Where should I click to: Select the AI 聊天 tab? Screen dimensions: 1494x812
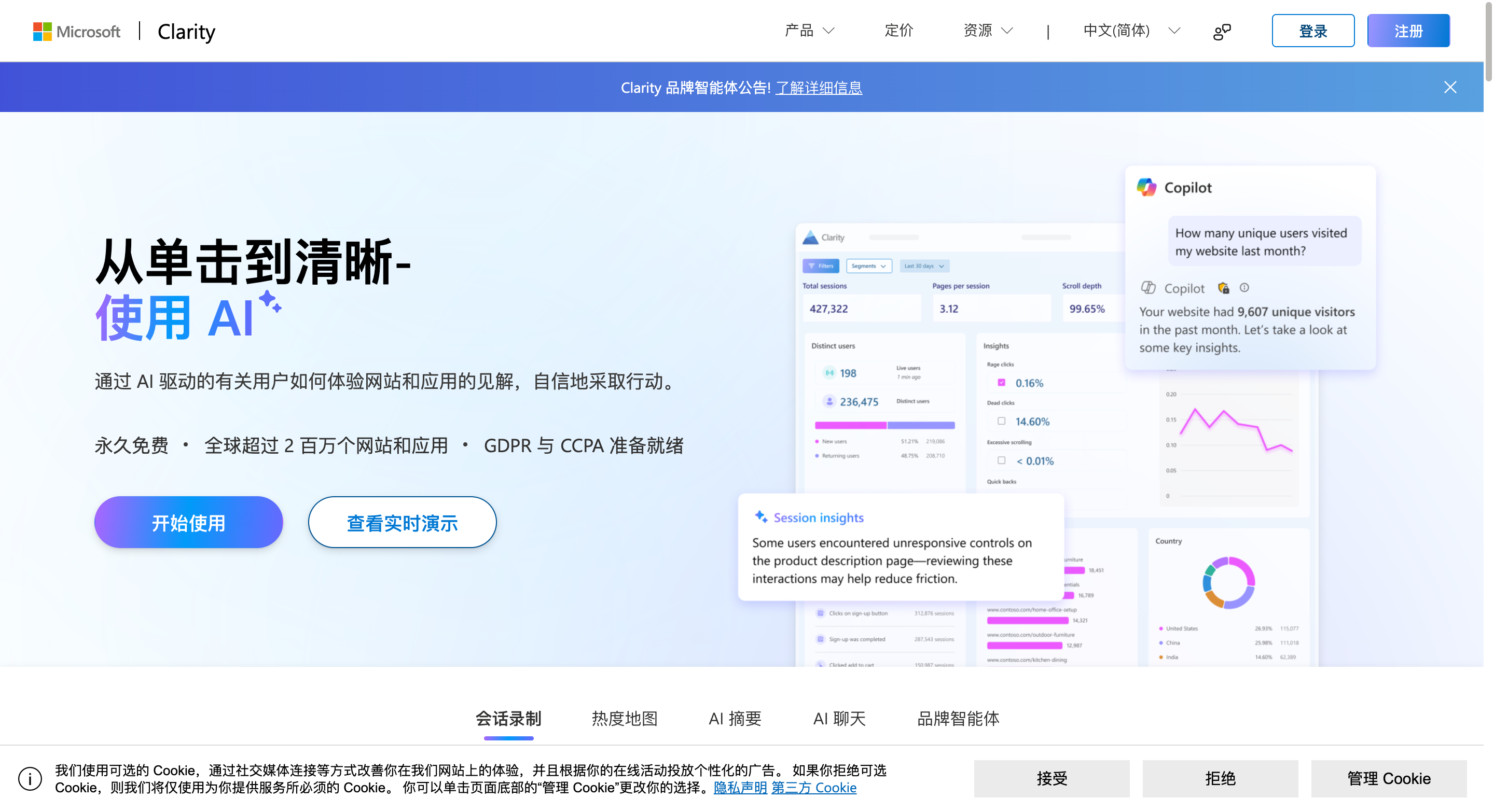[839, 719]
